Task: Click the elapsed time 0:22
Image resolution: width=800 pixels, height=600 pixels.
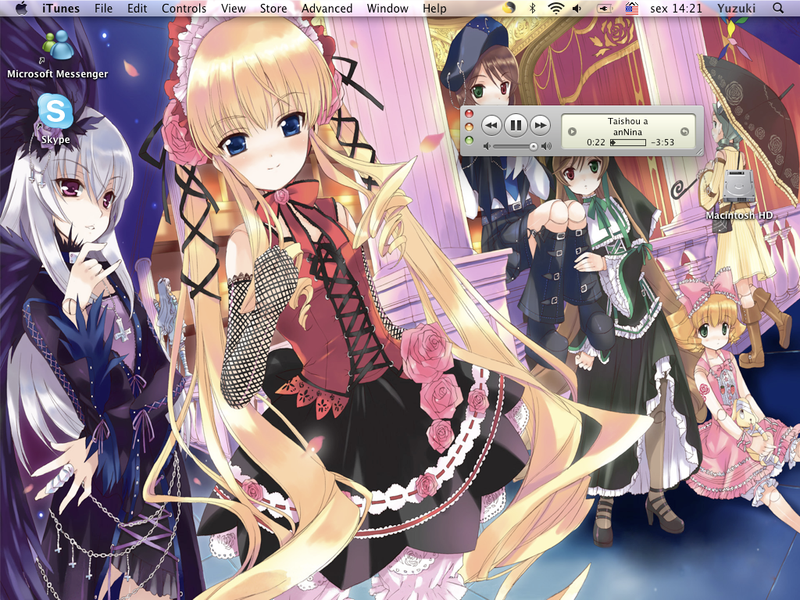Action: point(595,142)
